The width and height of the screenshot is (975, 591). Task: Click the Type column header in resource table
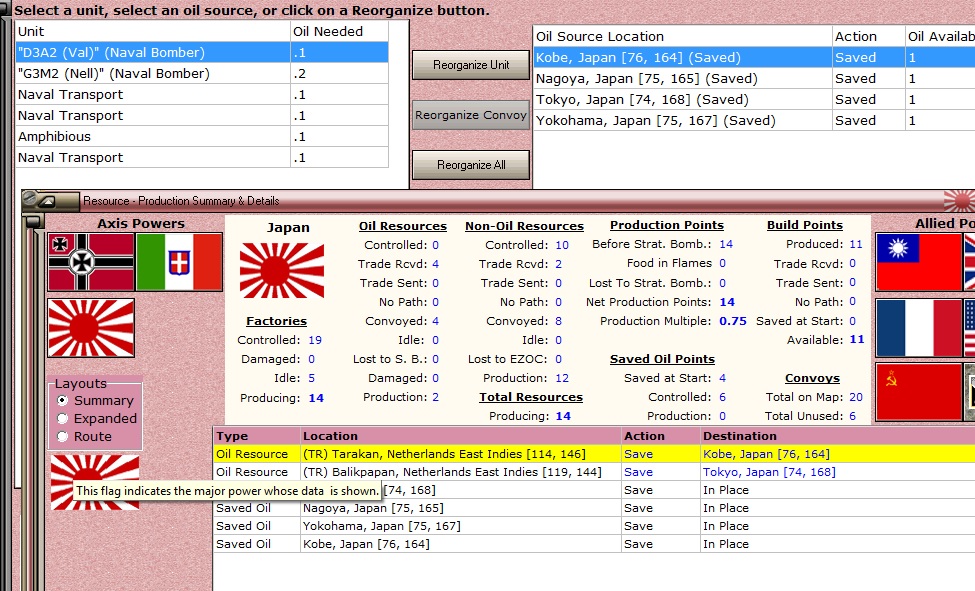tap(256, 436)
